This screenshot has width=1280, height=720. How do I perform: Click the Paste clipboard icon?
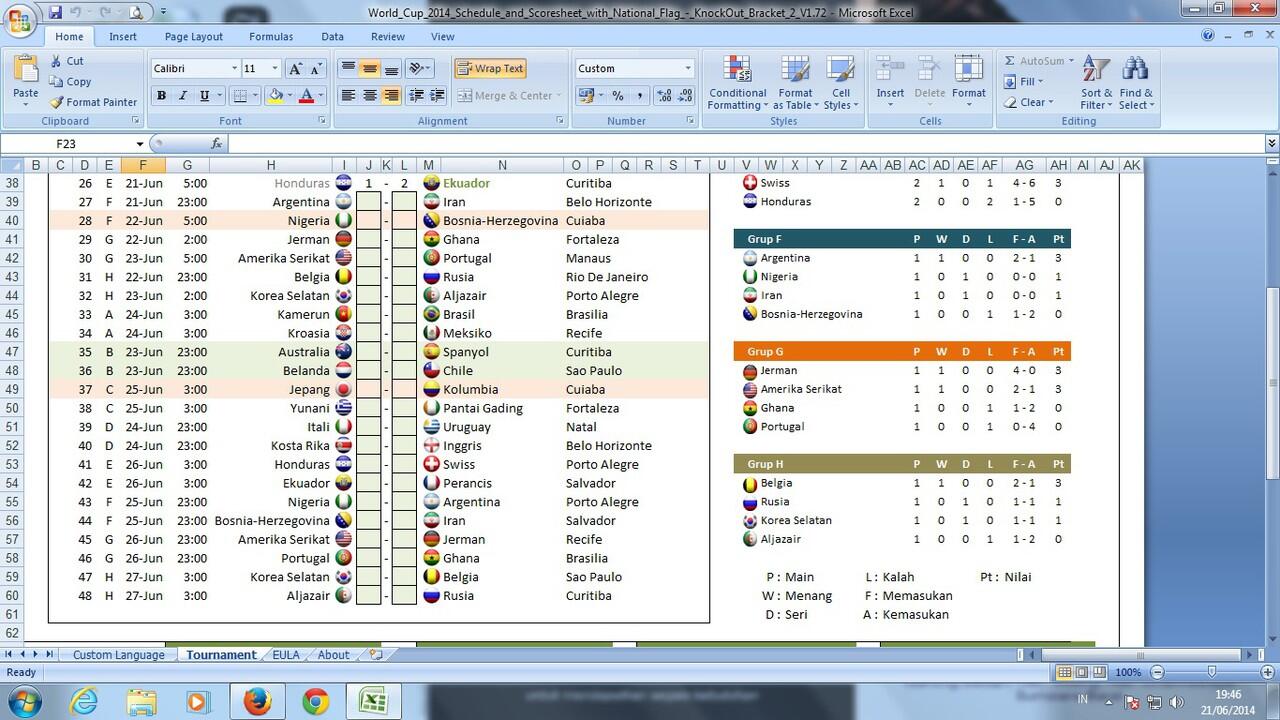pos(26,70)
